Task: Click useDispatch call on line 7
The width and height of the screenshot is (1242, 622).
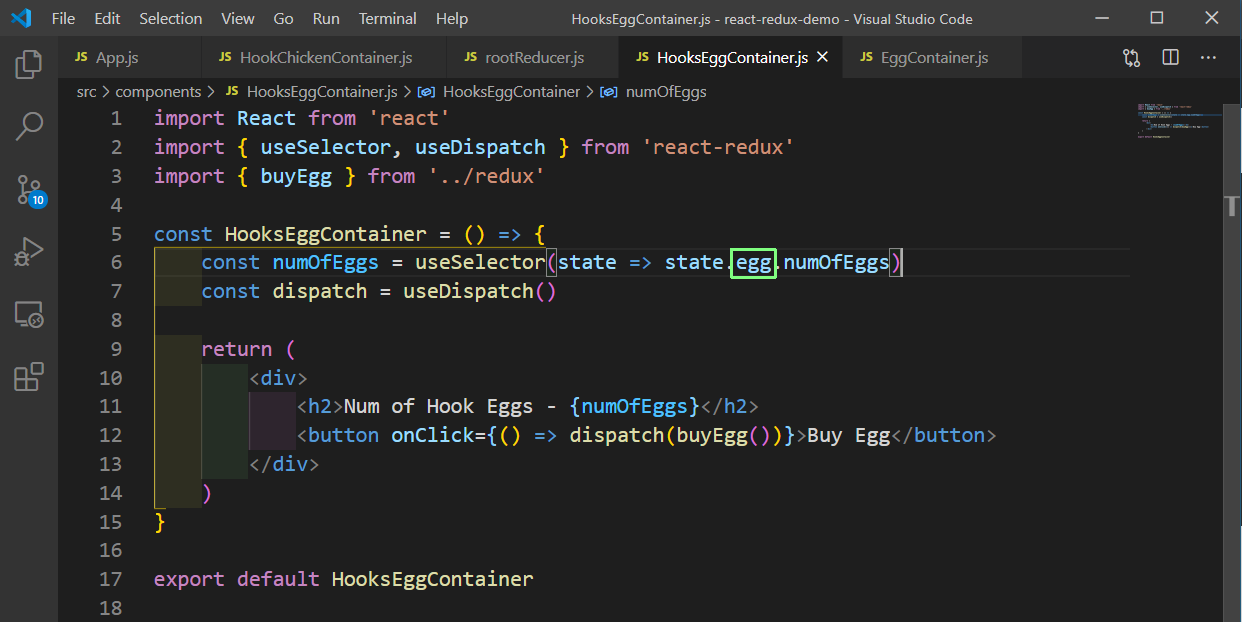Action: click(468, 292)
